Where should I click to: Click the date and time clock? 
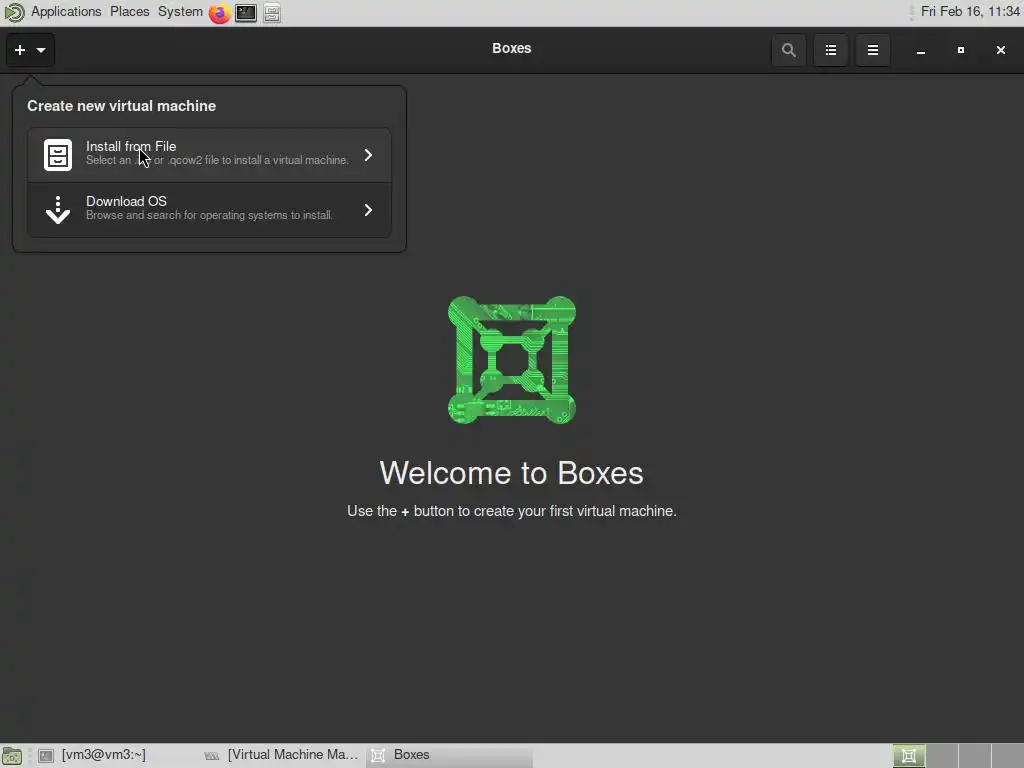970,12
